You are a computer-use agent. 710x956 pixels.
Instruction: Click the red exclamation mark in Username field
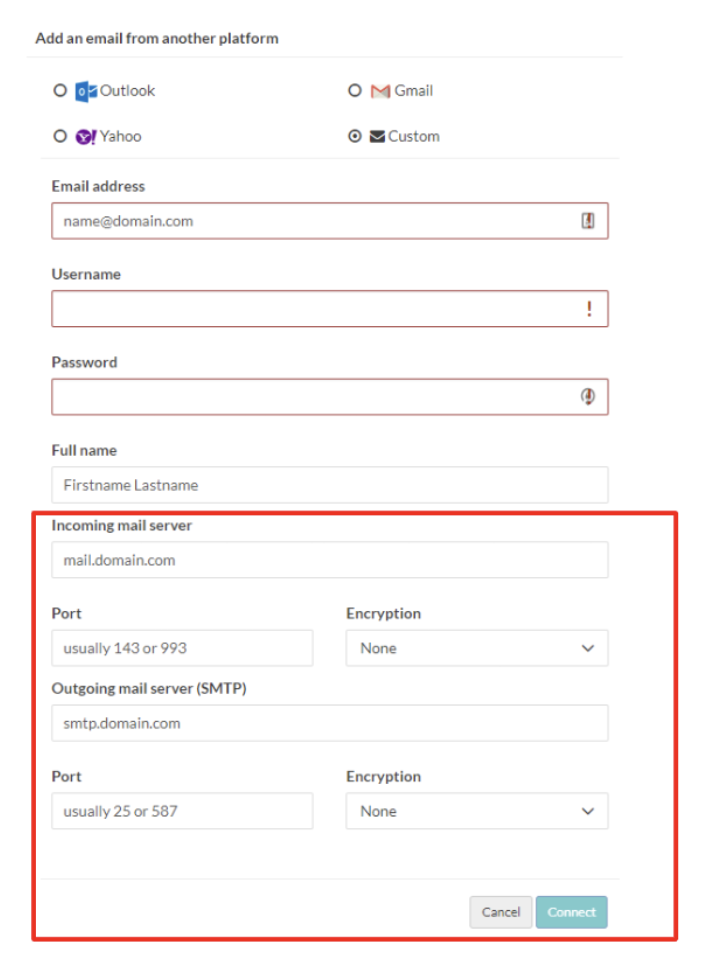pos(589,309)
